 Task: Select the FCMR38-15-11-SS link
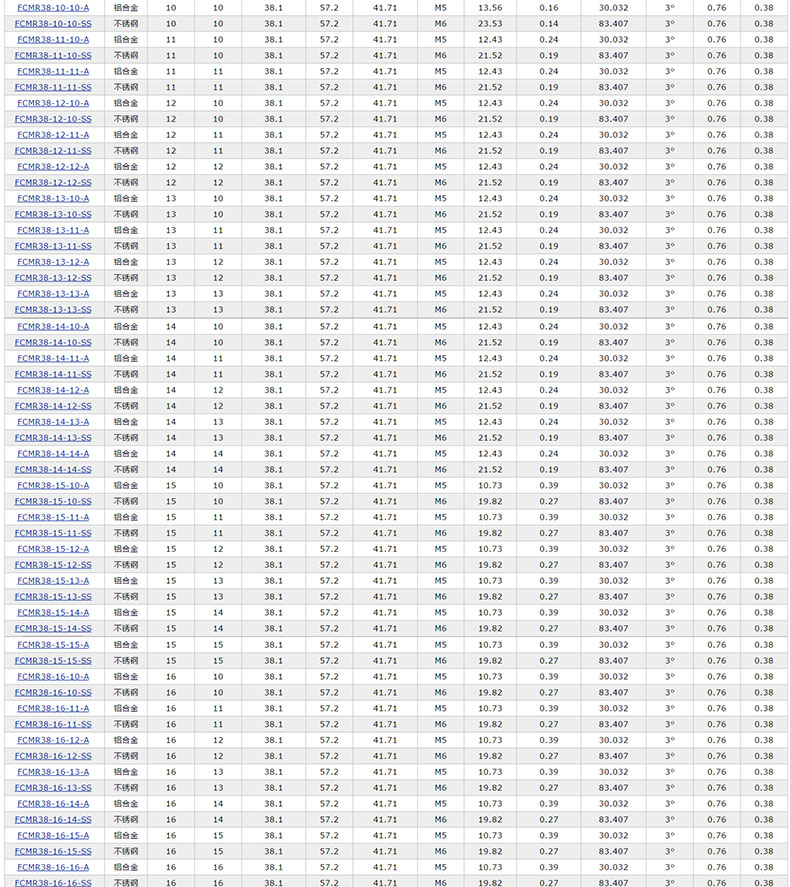click(53, 533)
